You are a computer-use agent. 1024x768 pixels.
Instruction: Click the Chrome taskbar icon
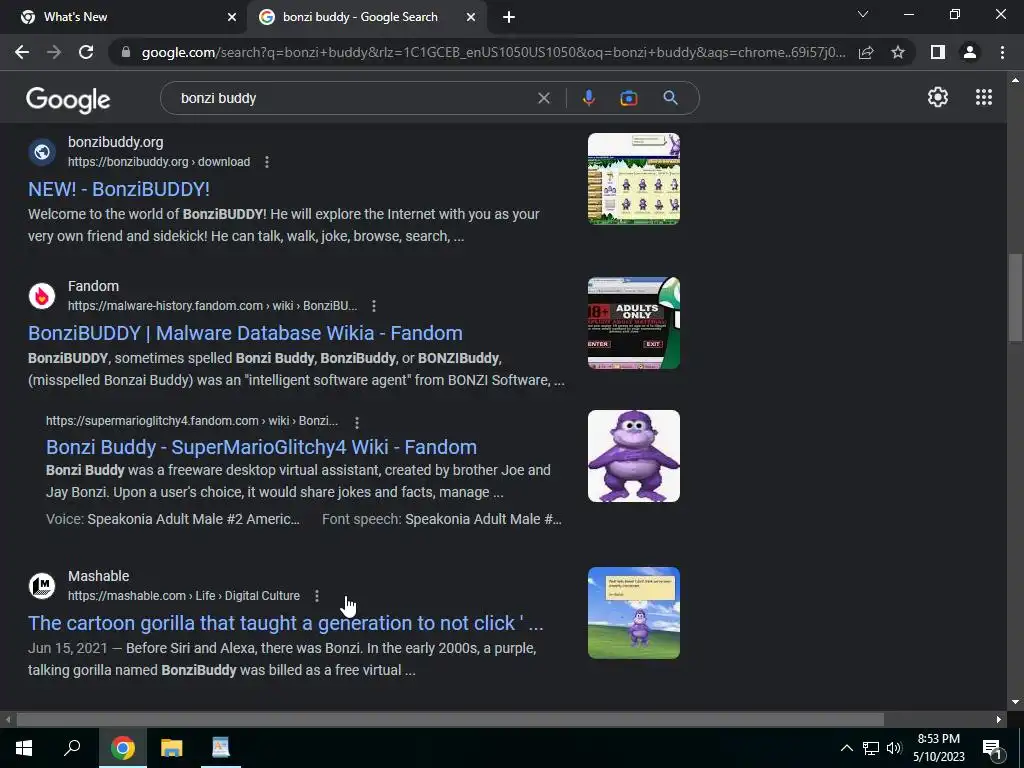point(122,748)
